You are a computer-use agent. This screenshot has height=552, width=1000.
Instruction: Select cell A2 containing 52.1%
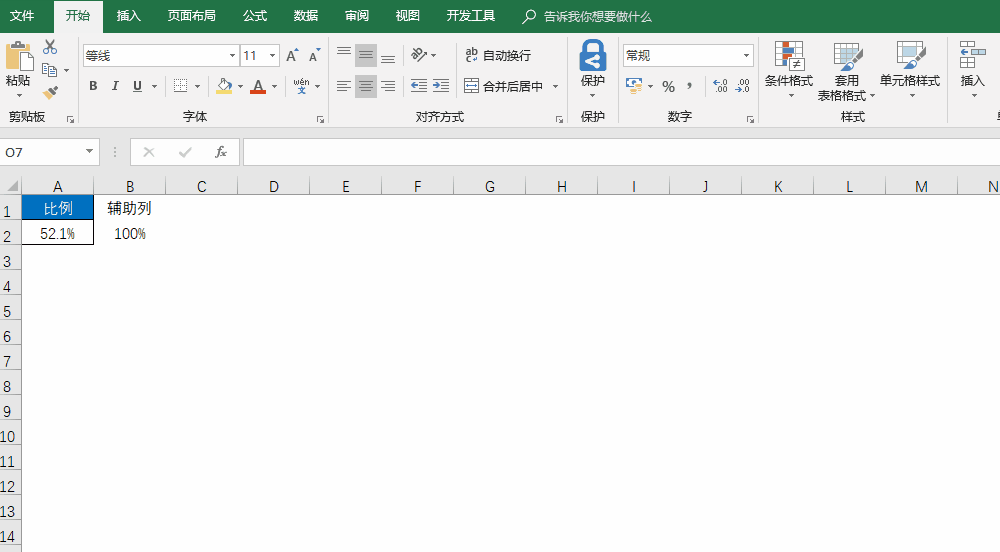coord(57,233)
